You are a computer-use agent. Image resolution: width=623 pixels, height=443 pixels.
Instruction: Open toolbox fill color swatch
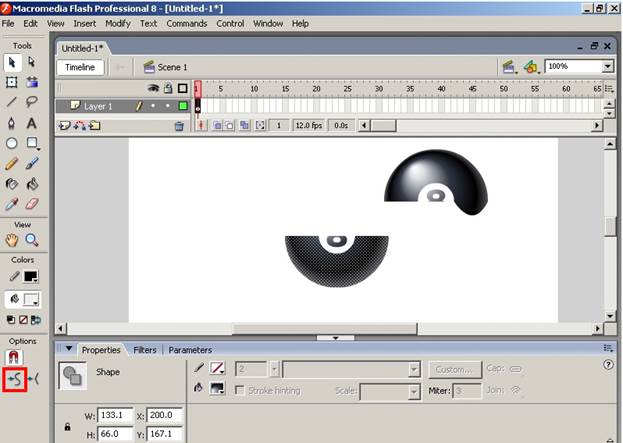tap(31, 300)
